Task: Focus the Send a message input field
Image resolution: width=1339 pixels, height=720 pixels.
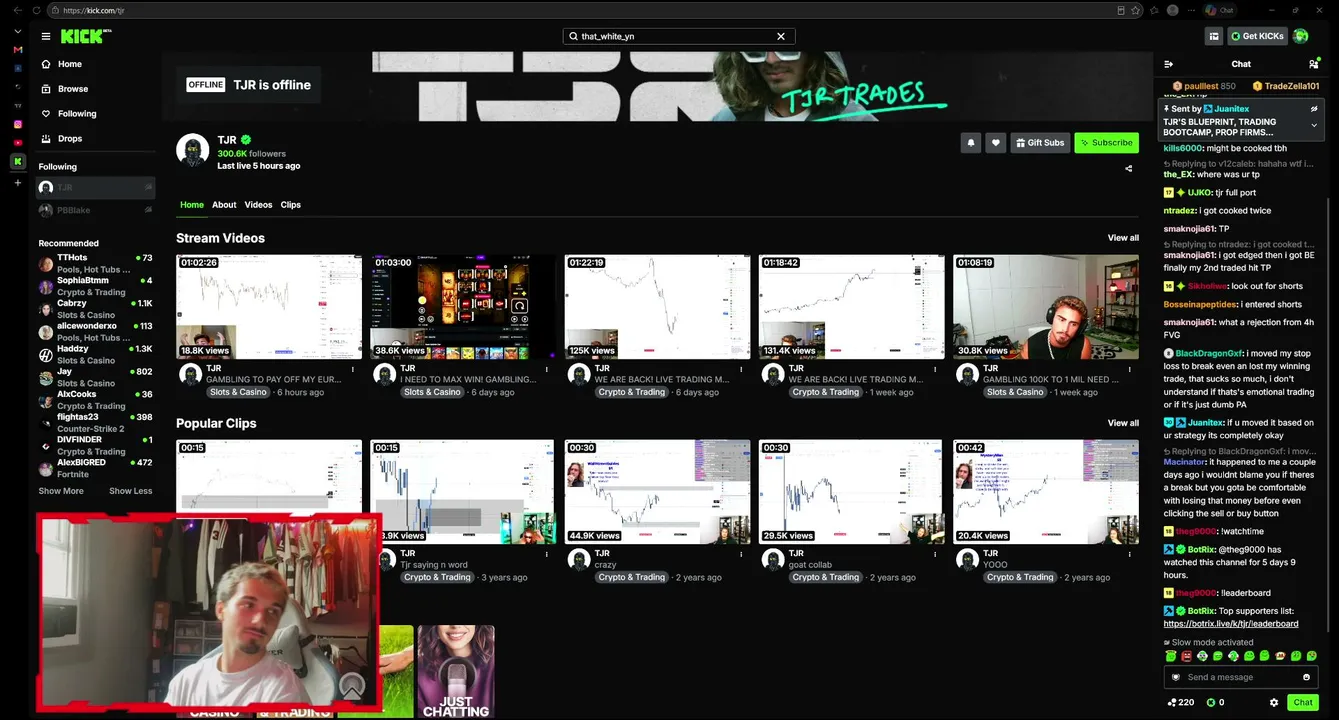Action: pyautogui.click(x=1240, y=677)
